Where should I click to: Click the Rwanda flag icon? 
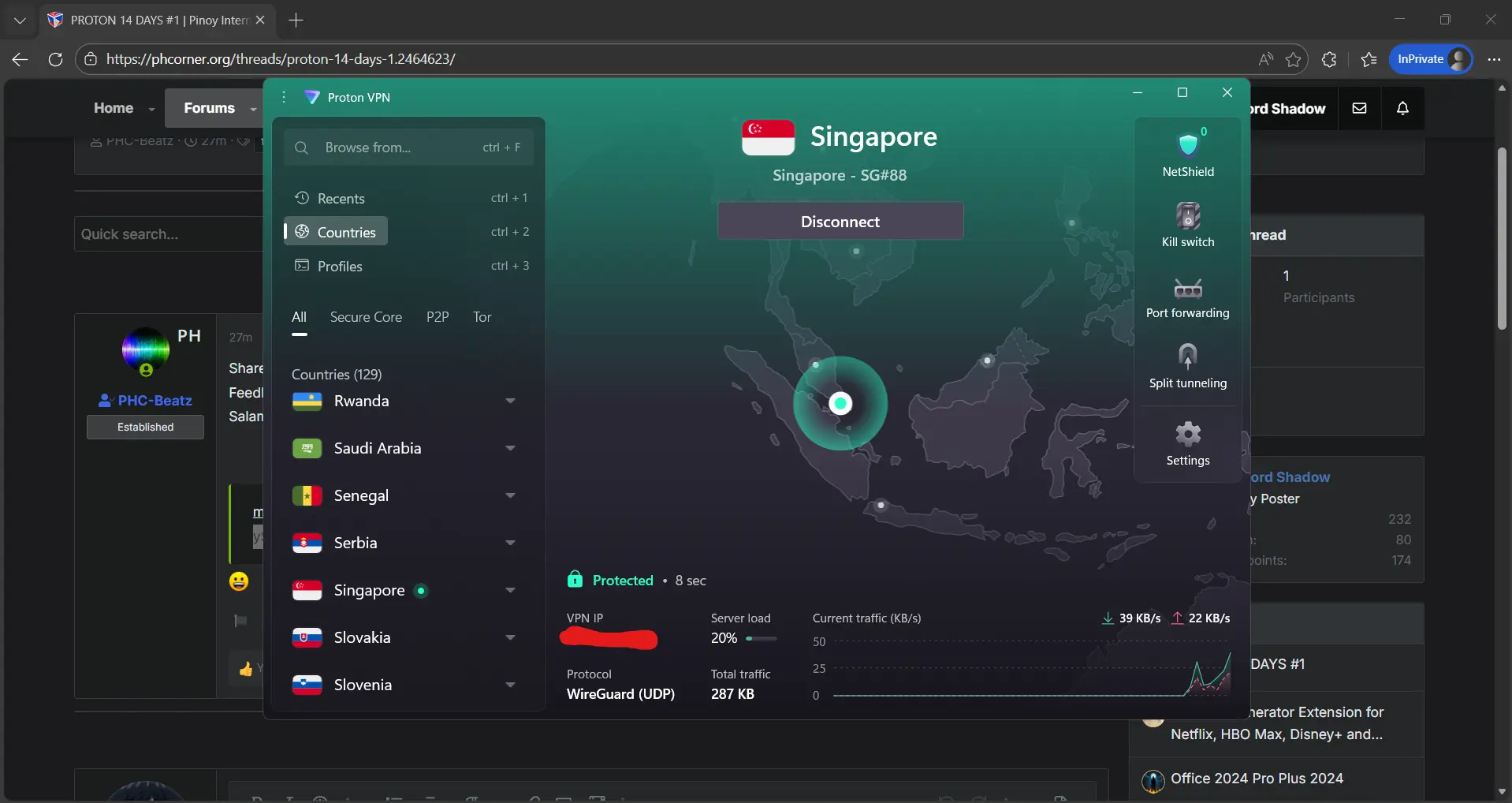tap(307, 401)
